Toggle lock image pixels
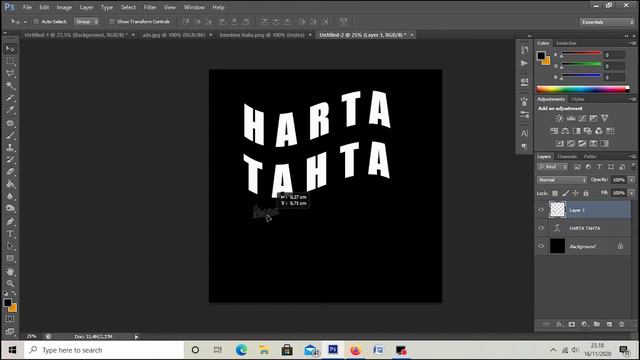 [x=565, y=193]
